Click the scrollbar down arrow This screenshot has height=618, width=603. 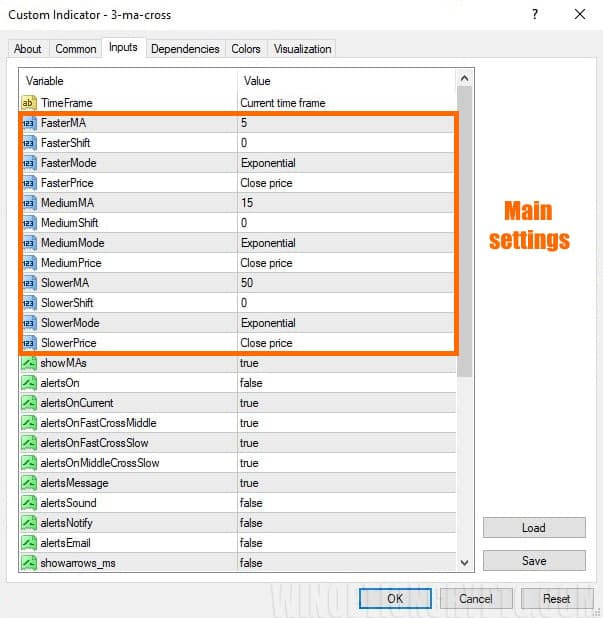pos(465,563)
